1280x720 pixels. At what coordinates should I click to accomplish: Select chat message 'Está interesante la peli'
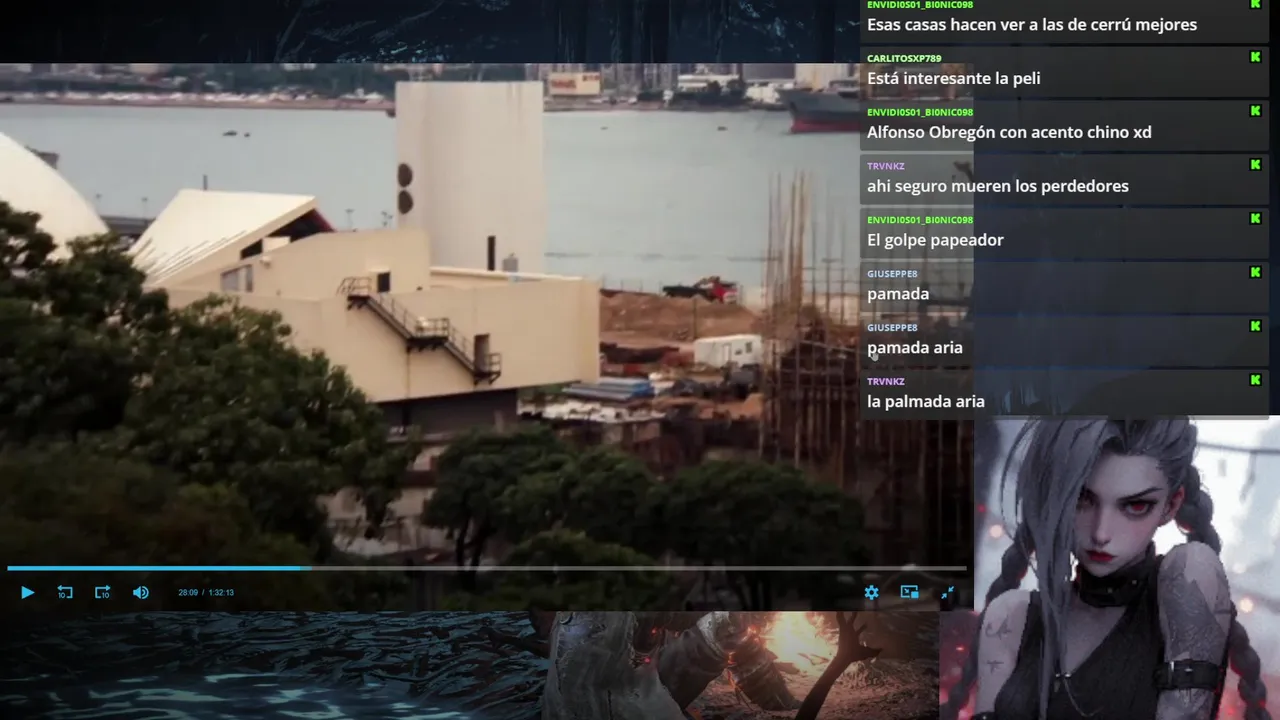(x=954, y=79)
